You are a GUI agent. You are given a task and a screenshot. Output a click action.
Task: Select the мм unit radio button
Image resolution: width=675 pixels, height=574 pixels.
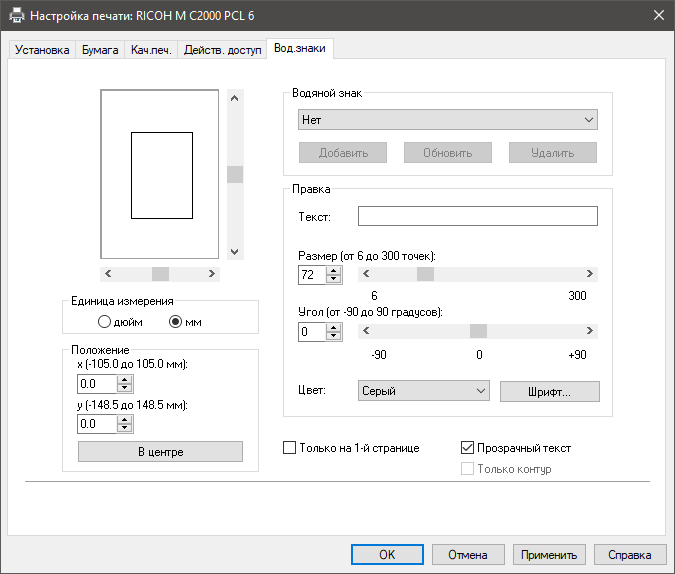[x=176, y=321]
